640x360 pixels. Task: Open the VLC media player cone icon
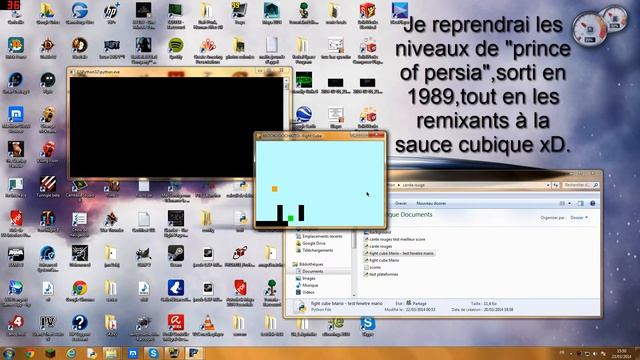208,323
